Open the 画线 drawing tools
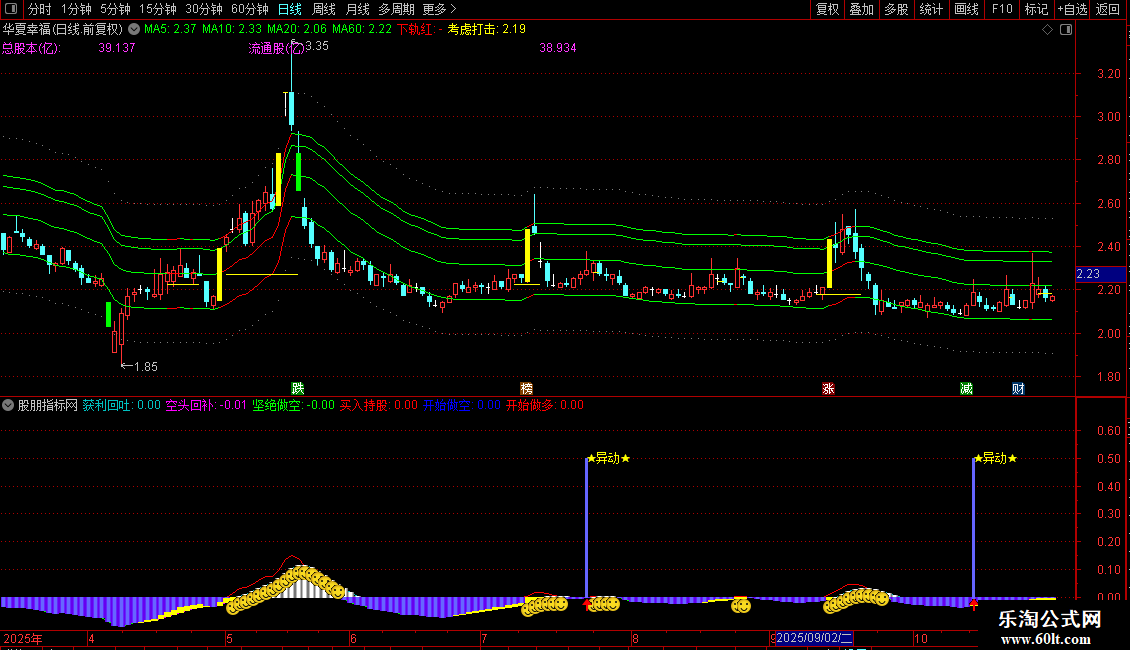Screen dimensions: 1130x650 [966, 9]
